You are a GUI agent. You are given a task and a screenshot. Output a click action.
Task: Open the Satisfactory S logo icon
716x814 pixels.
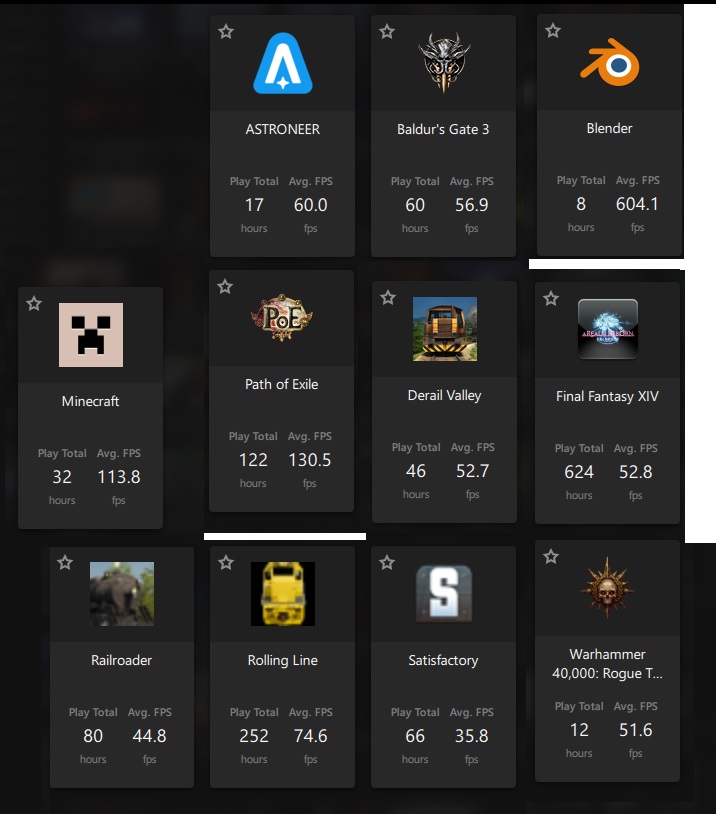click(x=444, y=594)
